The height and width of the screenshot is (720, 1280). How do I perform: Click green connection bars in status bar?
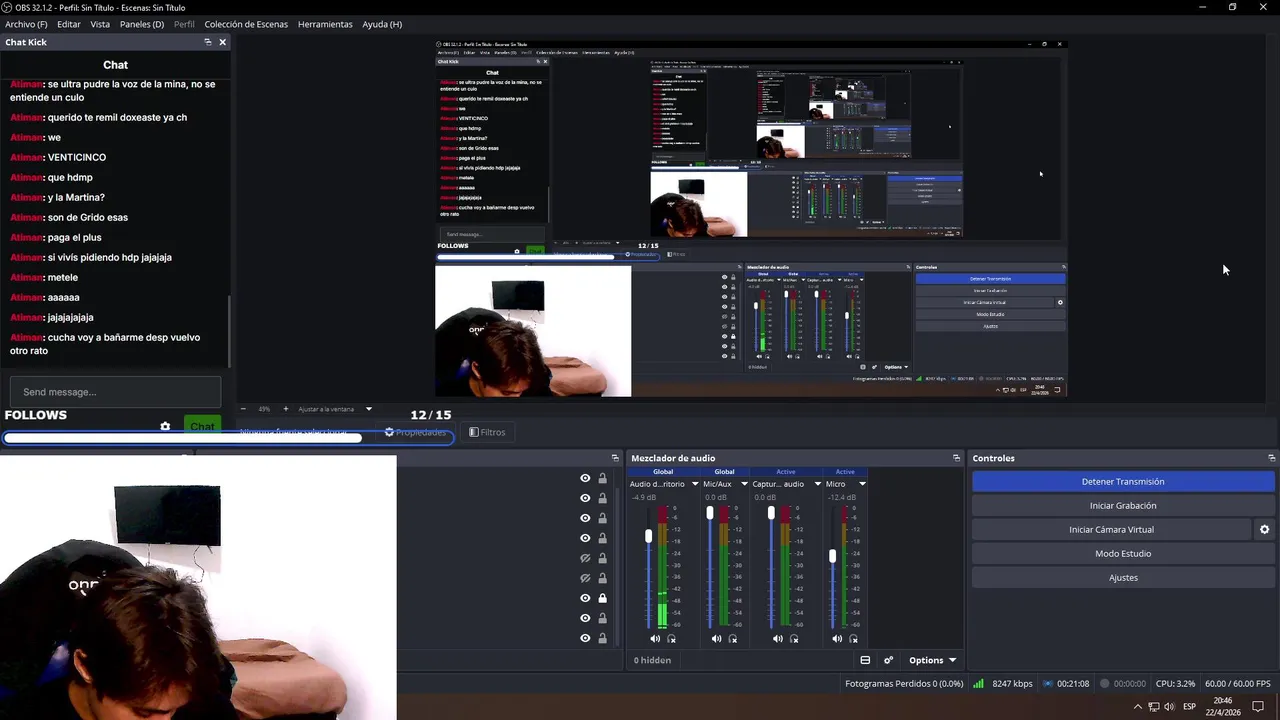point(978,684)
